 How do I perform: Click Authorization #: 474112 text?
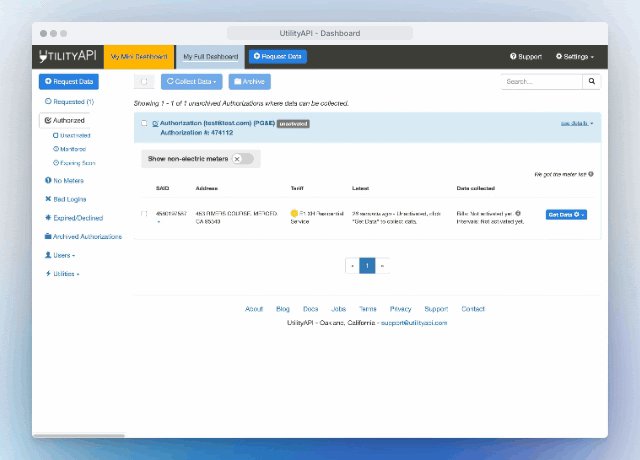196,133
